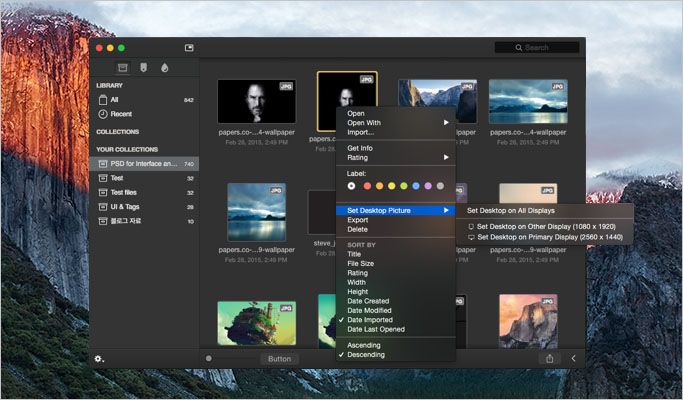This screenshot has width=683, height=400.
Task: Check the Ascending sort order option
Action: pos(364,345)
